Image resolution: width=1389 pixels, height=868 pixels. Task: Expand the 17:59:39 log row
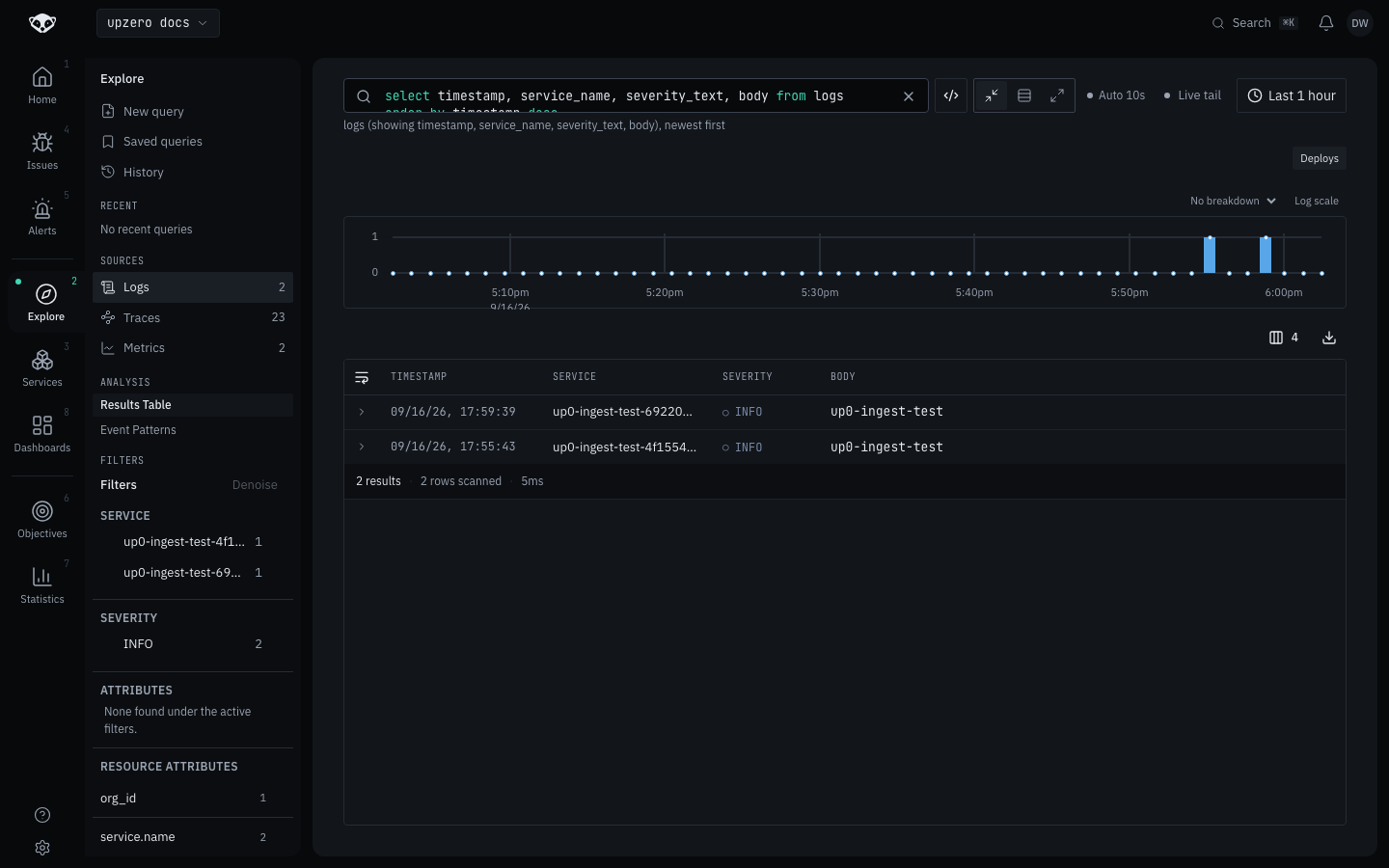362,412
